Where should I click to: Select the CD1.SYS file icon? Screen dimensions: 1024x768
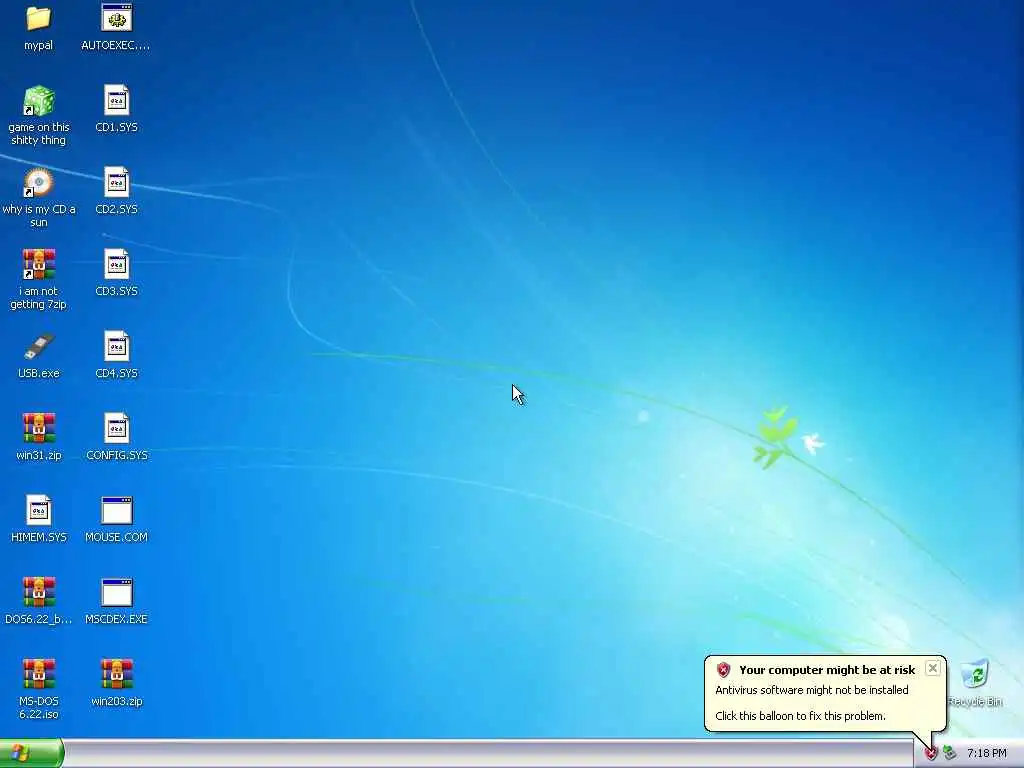tap(116, 101)
